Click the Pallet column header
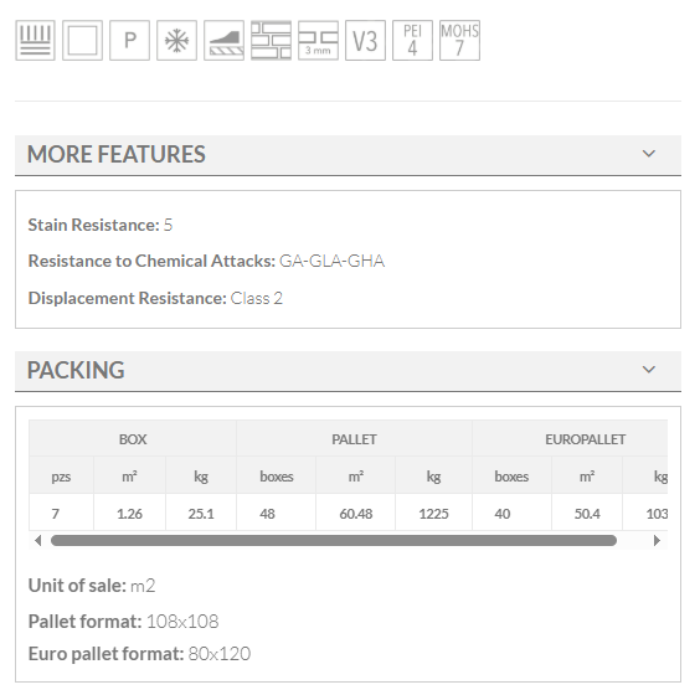The height and width of the screenshot is (700, 700). 354,439
